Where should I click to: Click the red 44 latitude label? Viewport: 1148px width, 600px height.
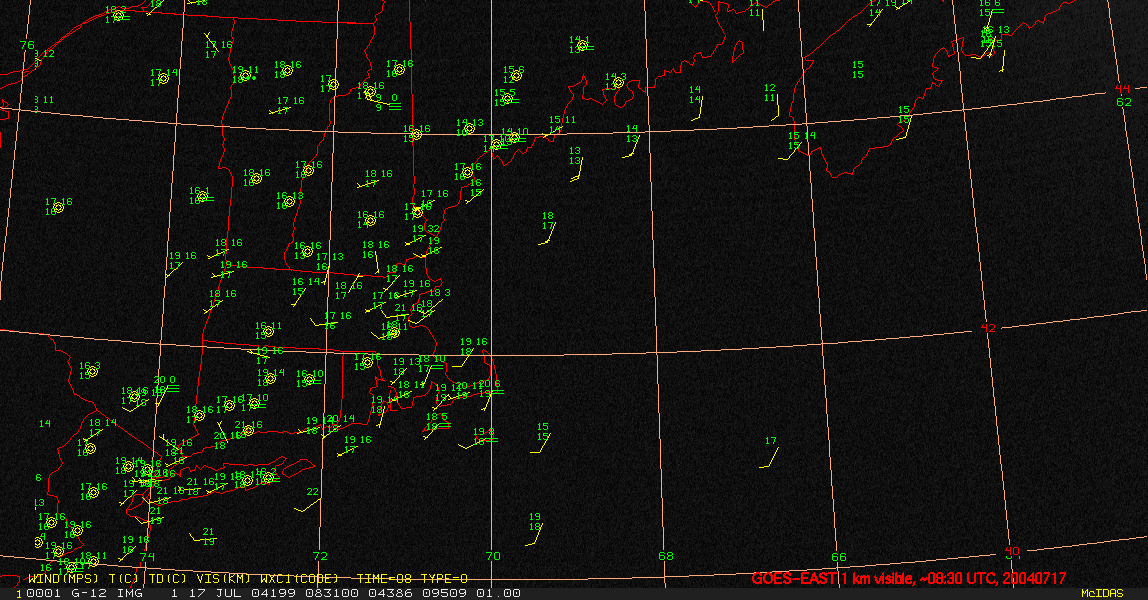(x=1122, y=89)
